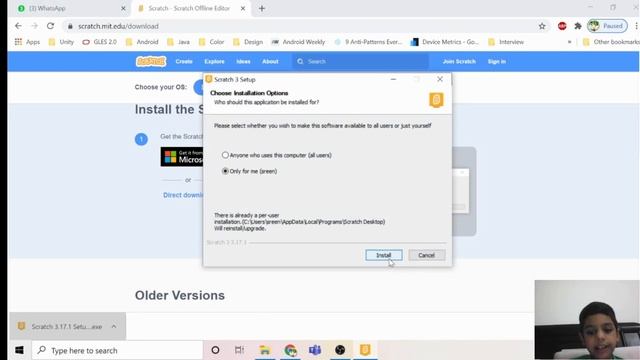
Task: Open Microsoft Teams from the taskbar
Action: (x=315, y=350)
